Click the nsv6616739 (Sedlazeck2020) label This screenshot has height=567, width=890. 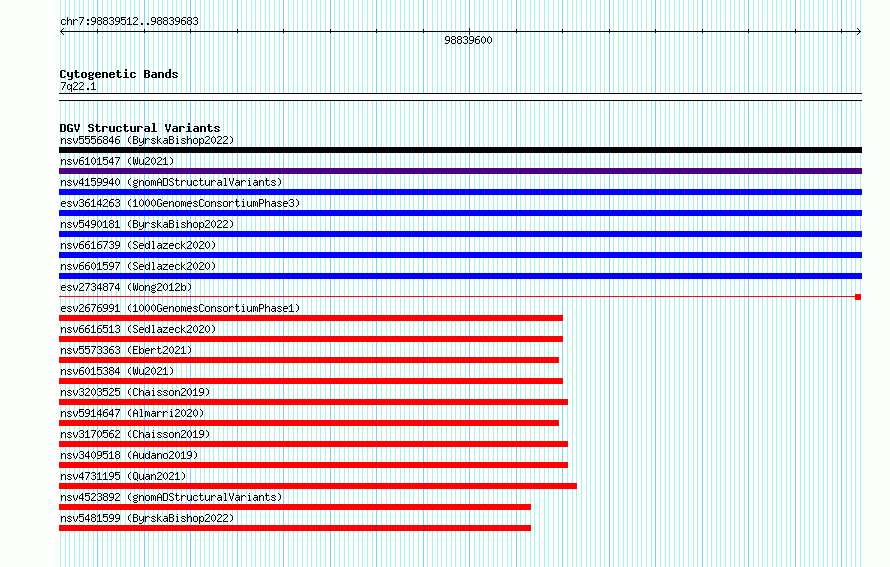click(x=138, y=245)
